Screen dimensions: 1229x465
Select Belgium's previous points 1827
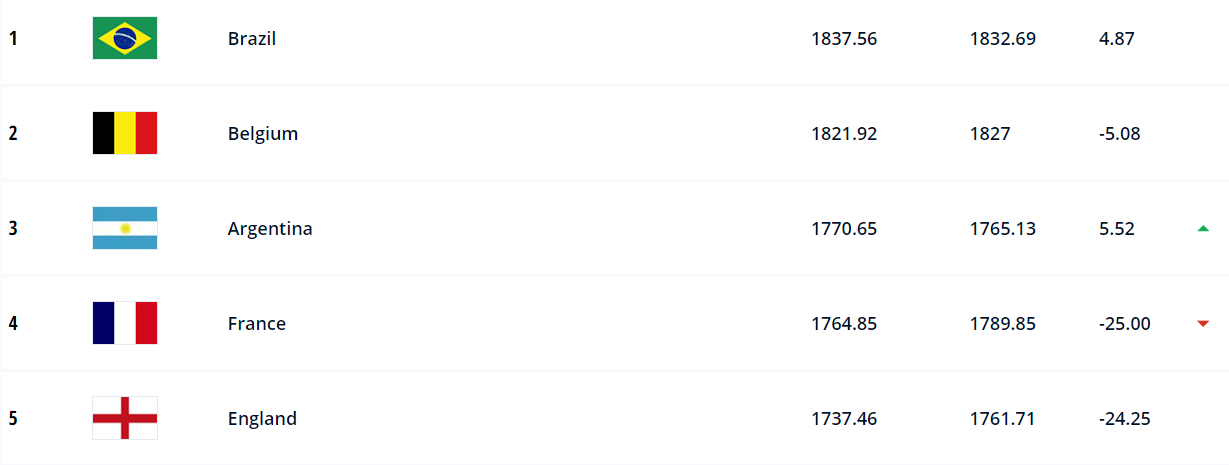pyautogui.click(x=990, y=134)
